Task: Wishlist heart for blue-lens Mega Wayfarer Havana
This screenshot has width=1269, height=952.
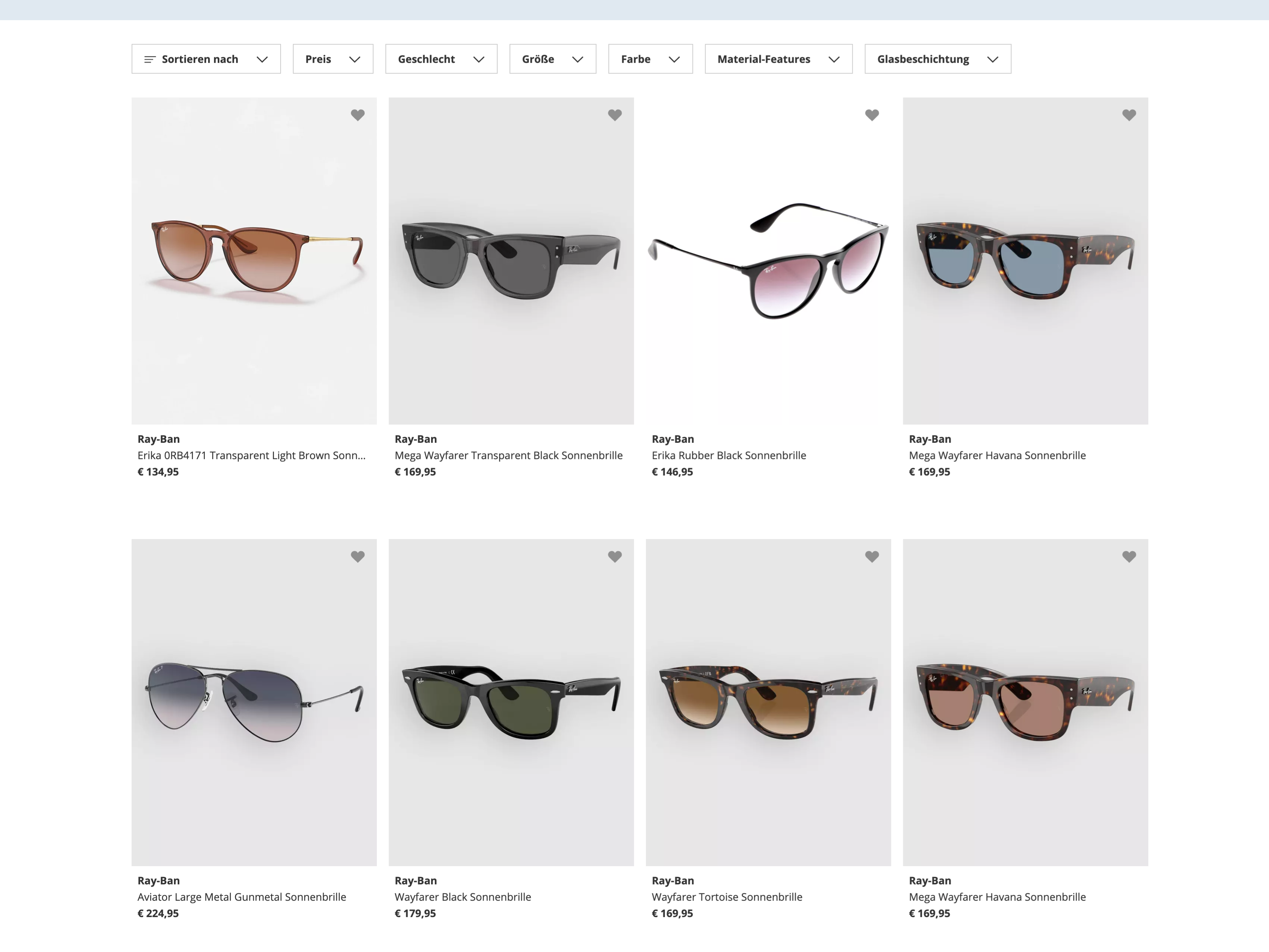Action: point(1128,115)
